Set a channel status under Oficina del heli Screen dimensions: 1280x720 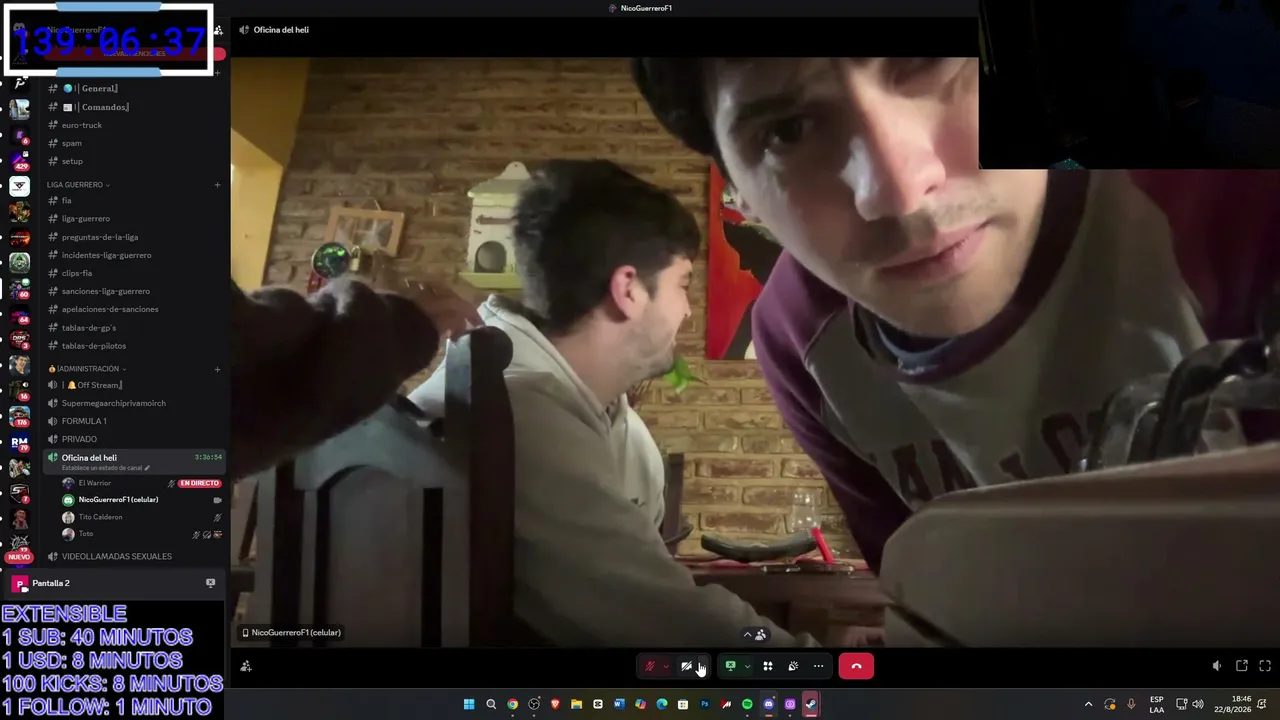(105, 468)
